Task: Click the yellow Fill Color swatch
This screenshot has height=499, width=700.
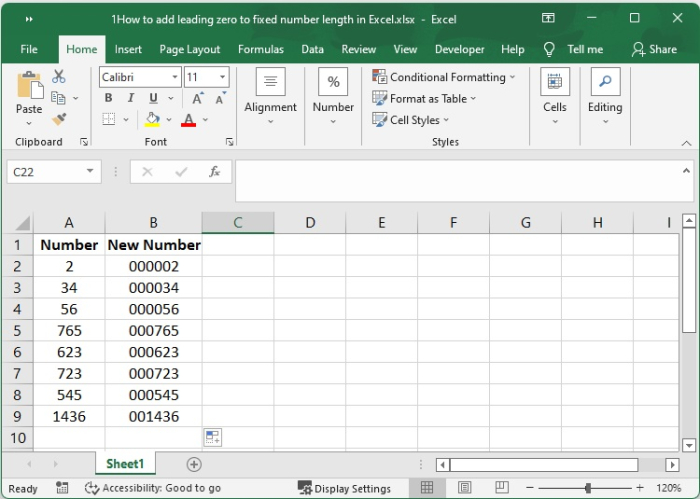Action: click(152, 120)
